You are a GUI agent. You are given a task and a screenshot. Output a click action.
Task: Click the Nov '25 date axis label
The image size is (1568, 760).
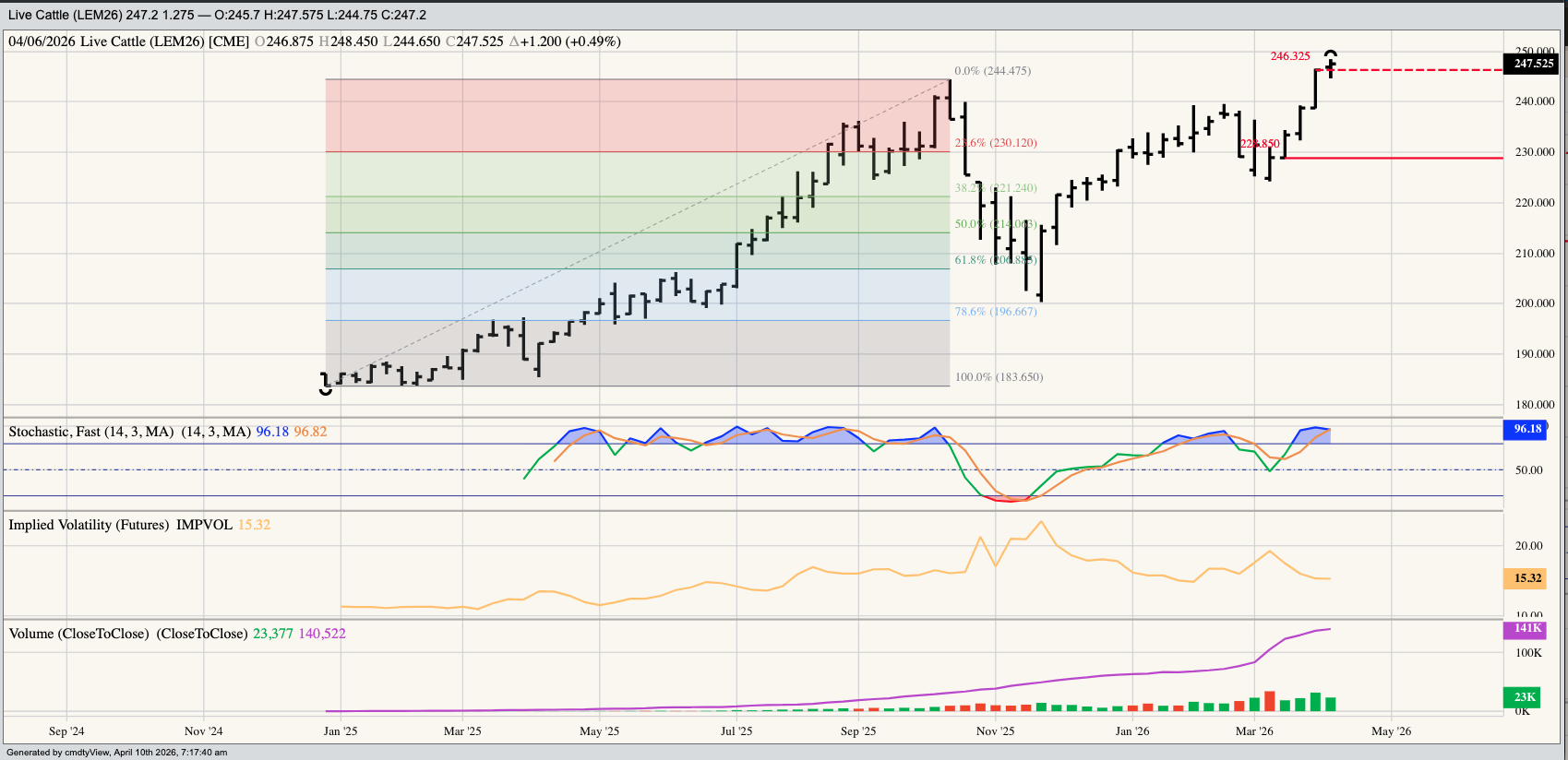point(995,731)
